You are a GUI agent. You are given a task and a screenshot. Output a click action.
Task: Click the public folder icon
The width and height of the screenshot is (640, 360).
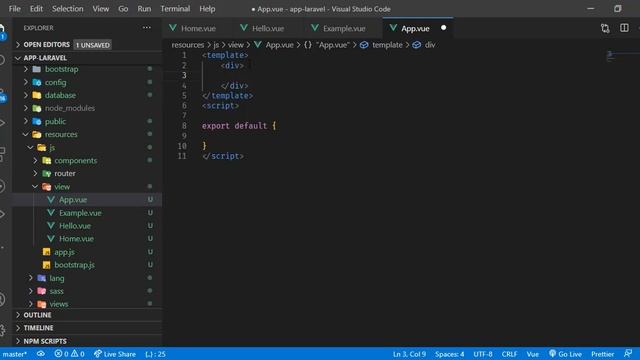pyautogui.click(x=37, y=121)
